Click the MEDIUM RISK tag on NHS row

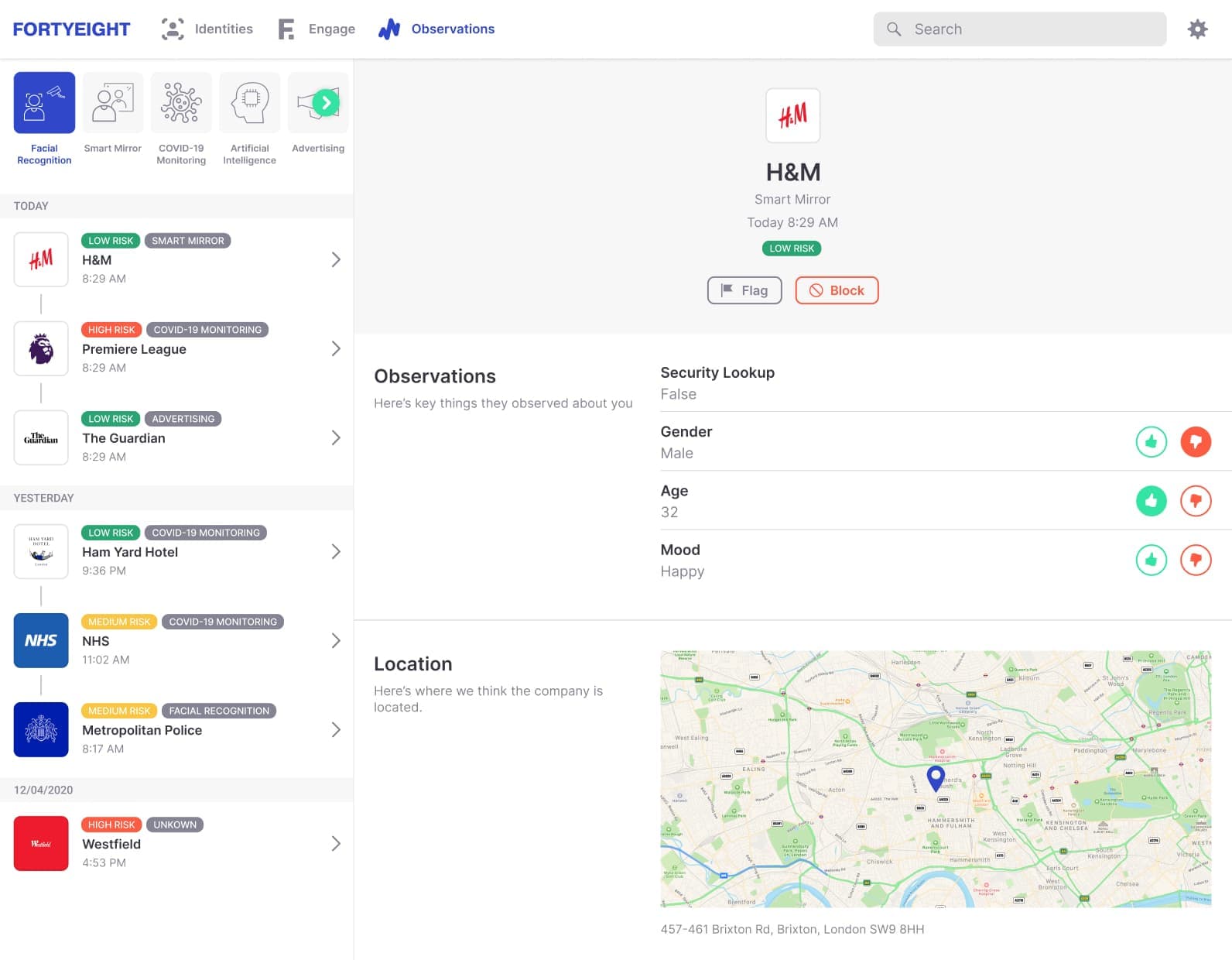click(119, 622)
